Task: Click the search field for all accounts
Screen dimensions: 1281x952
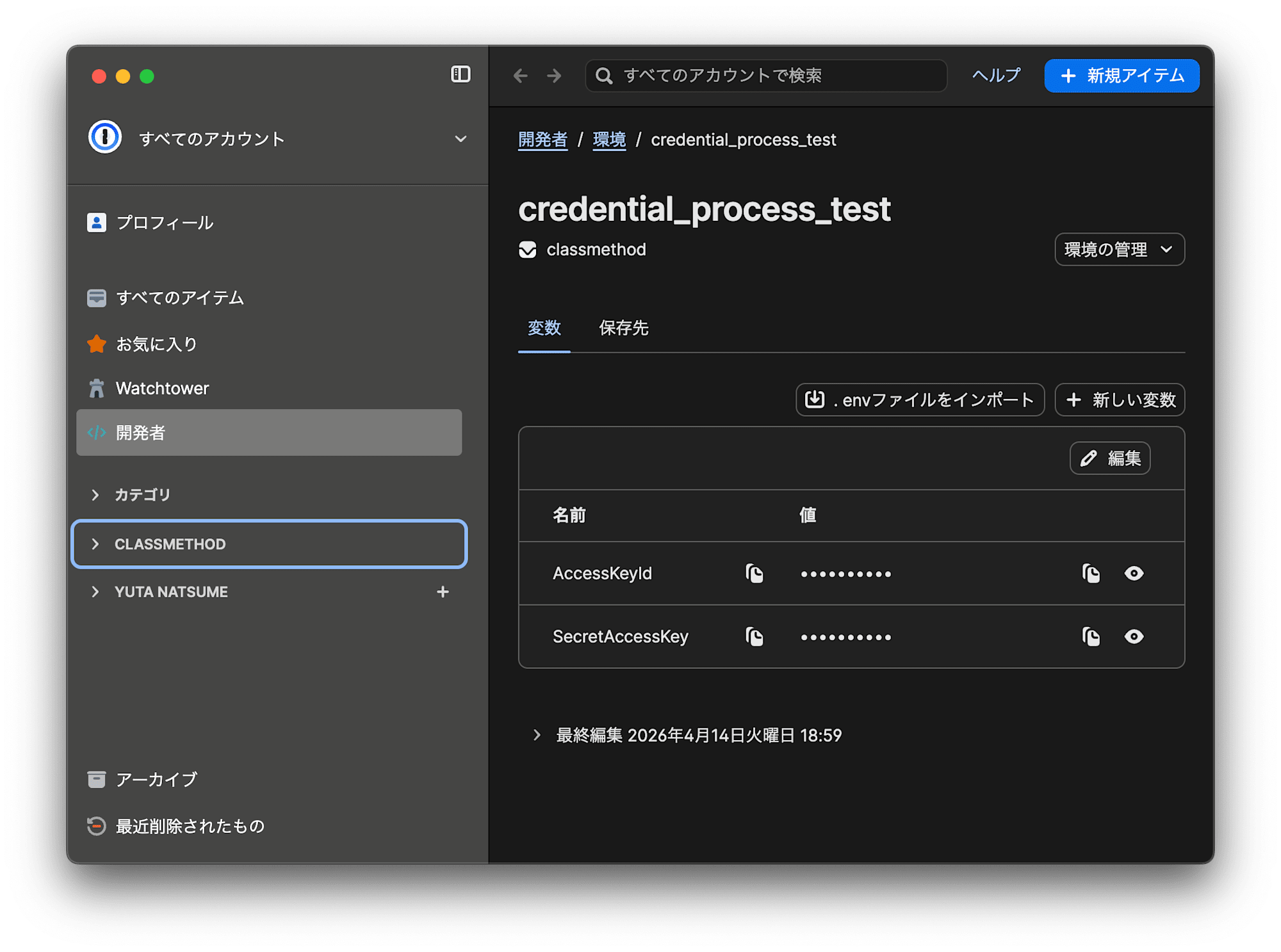Action: coord(765,76)
